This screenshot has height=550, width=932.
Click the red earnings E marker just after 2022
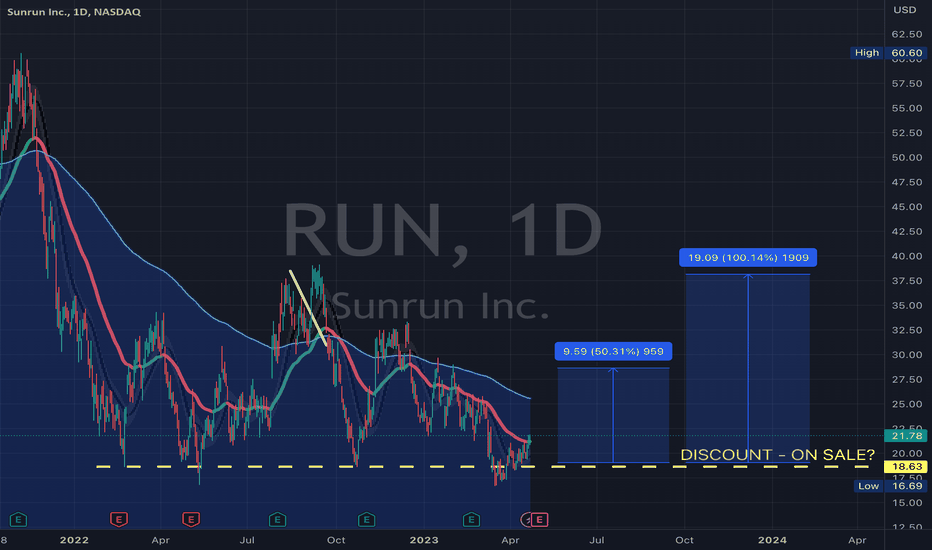(x=119, y=520)
